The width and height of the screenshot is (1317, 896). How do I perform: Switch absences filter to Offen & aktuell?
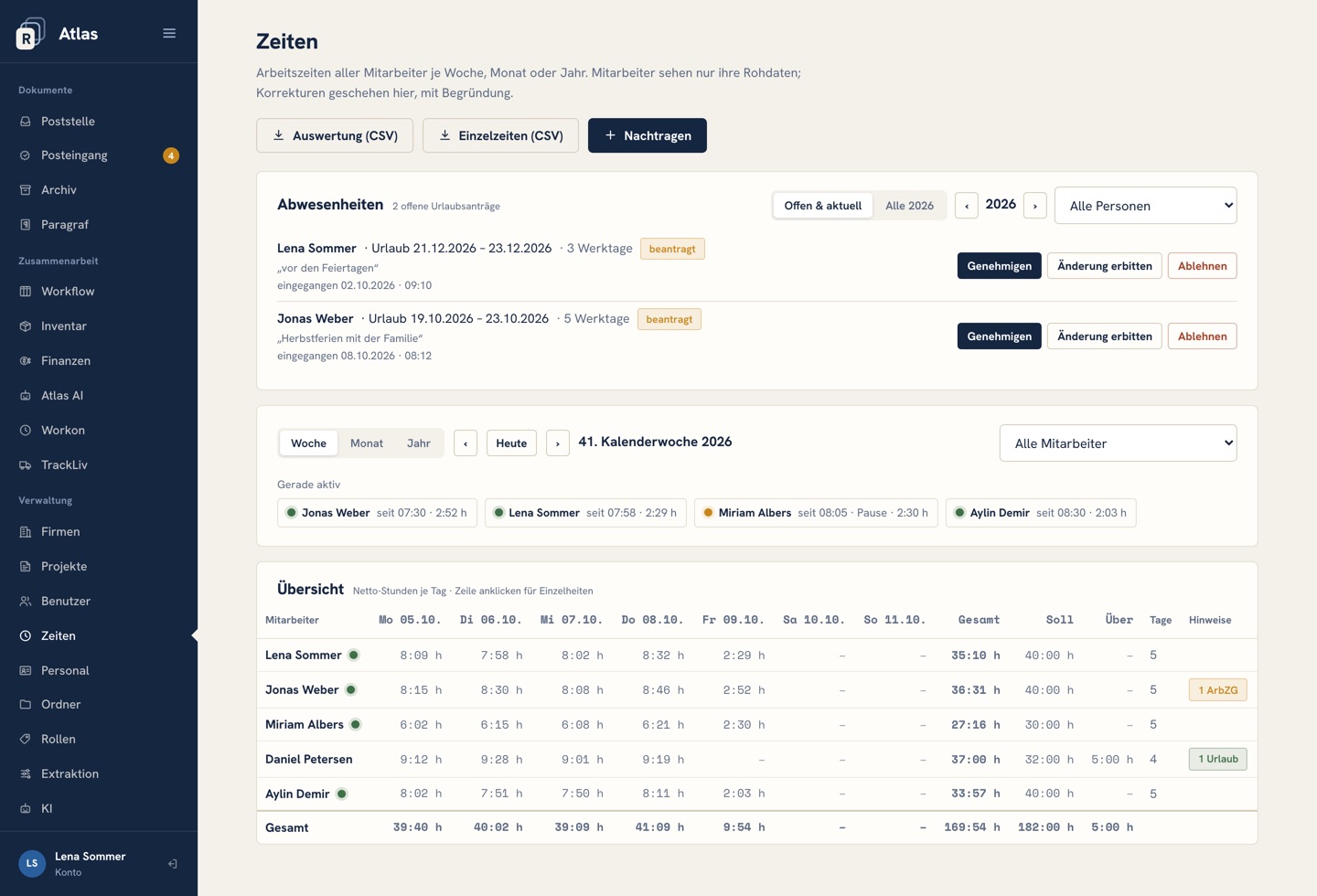click(x=822, y=206)
